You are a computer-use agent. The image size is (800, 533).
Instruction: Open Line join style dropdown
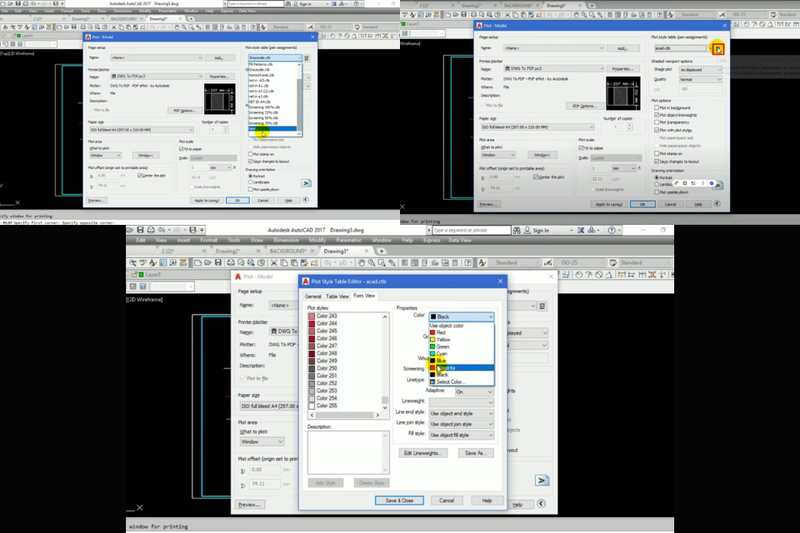pos(461,424)
